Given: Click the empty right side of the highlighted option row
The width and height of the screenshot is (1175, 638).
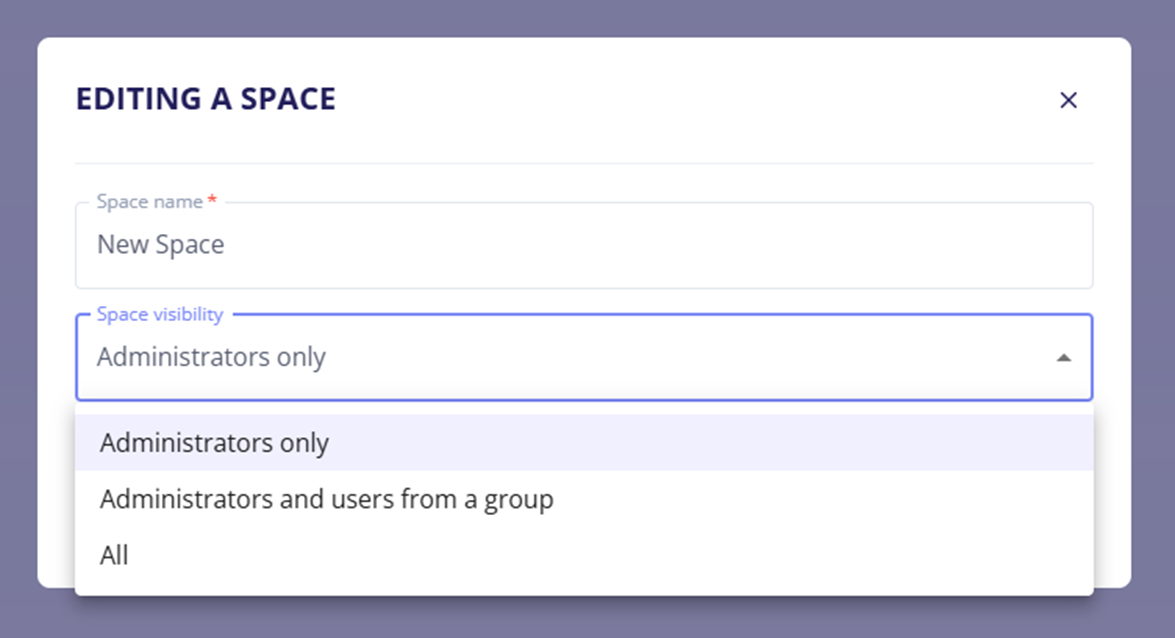Looking at the screenshot, I should pos(800,443).
